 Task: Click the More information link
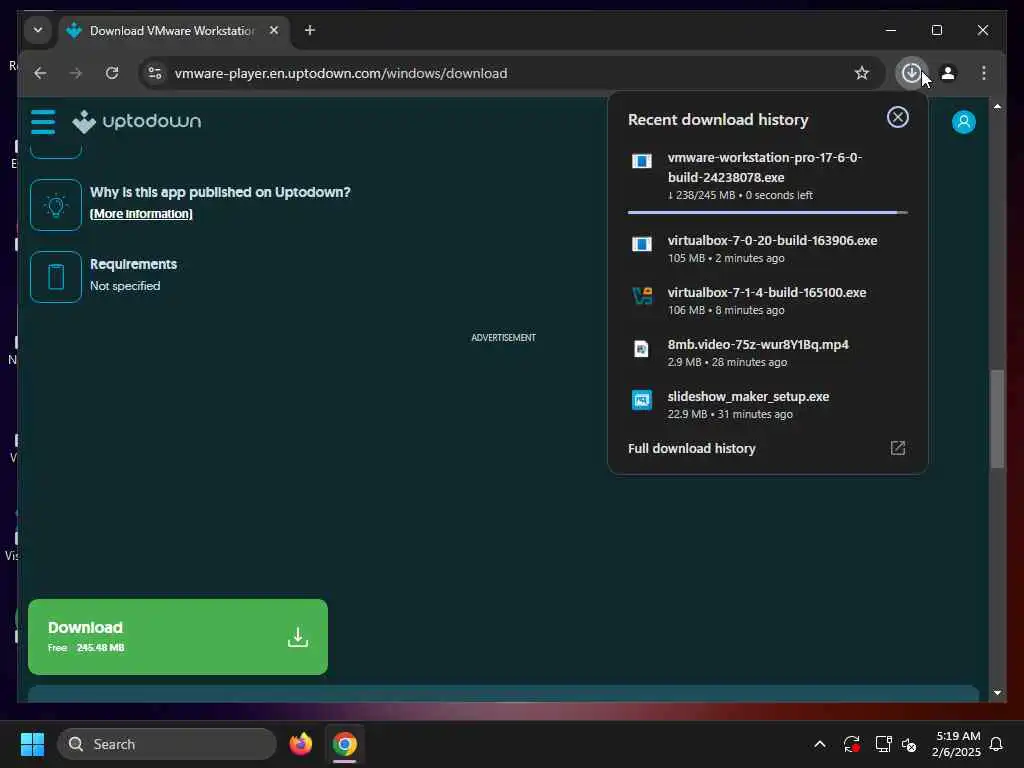click(141, 214)
